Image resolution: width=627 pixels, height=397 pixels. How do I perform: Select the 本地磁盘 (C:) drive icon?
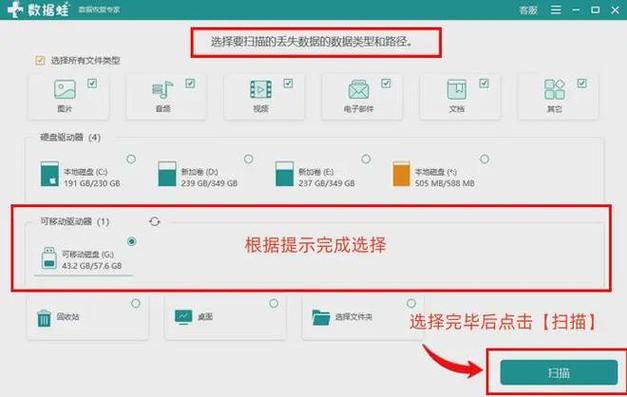pyautogui.click(x=50, y=174)
